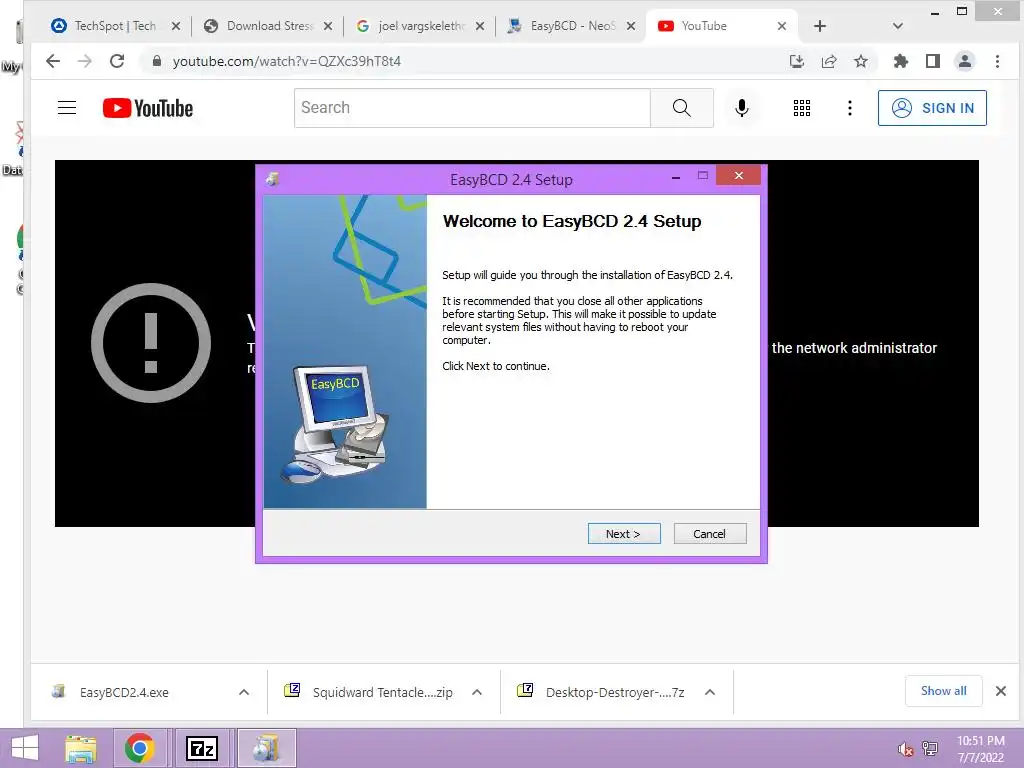Click the video error exclamation icon
The image size is (1024, 768).
[151, 343]
